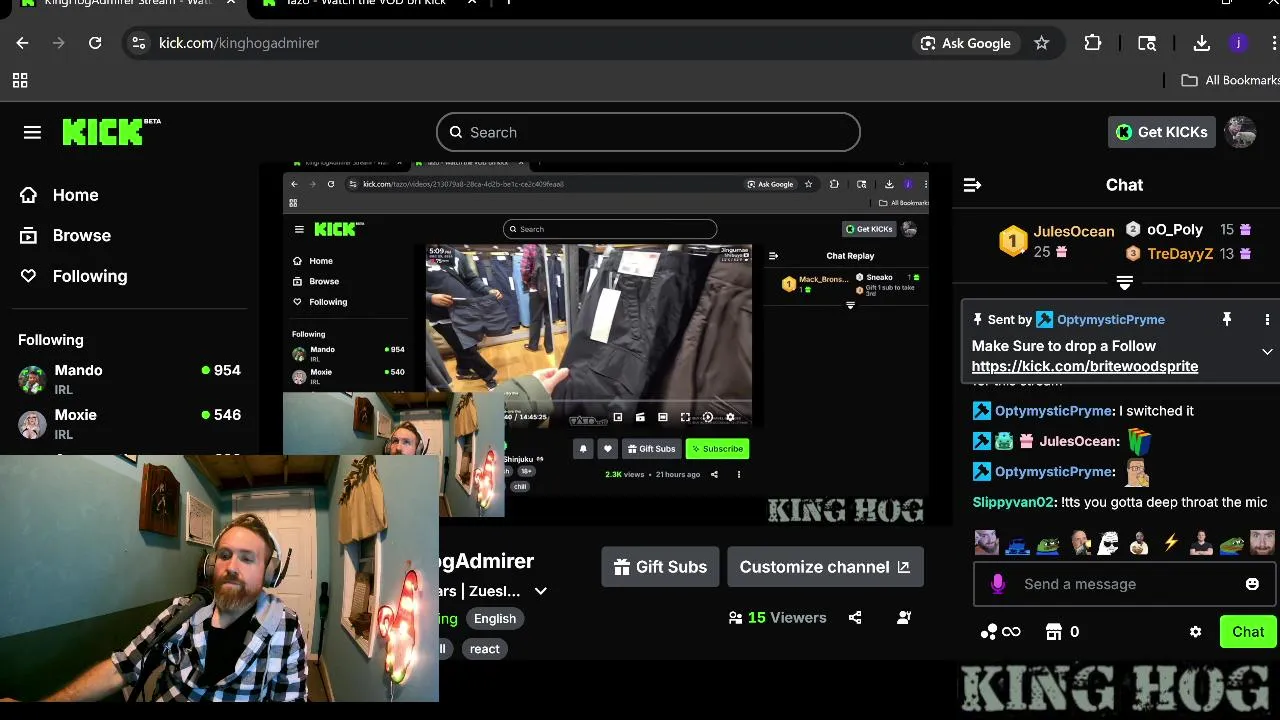
Task: Open a new browser tab
Action: pos(508,3)
